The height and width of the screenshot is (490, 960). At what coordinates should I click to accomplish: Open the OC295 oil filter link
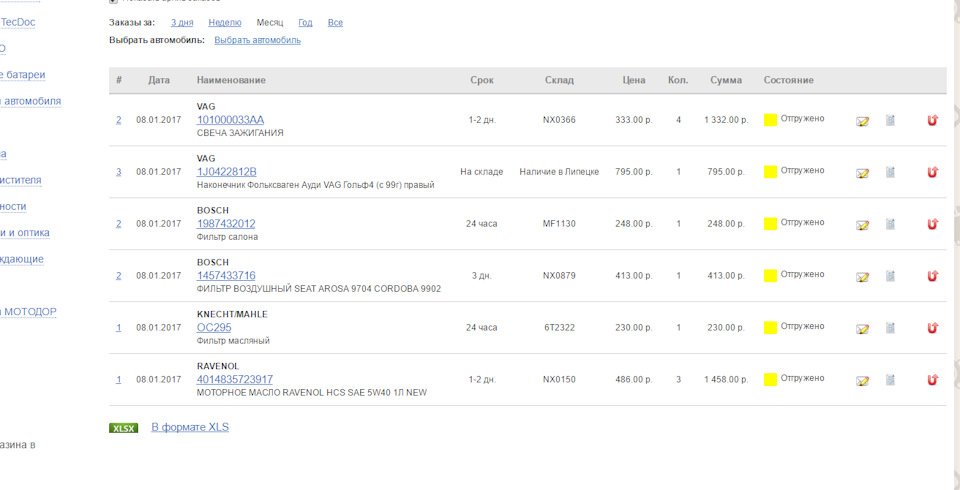coord(214,327)
